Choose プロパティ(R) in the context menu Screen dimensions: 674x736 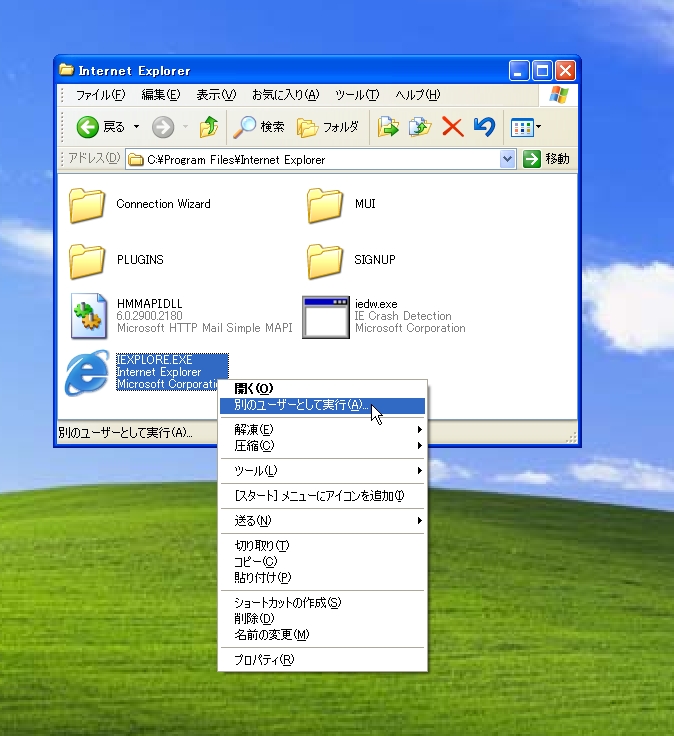322,660
